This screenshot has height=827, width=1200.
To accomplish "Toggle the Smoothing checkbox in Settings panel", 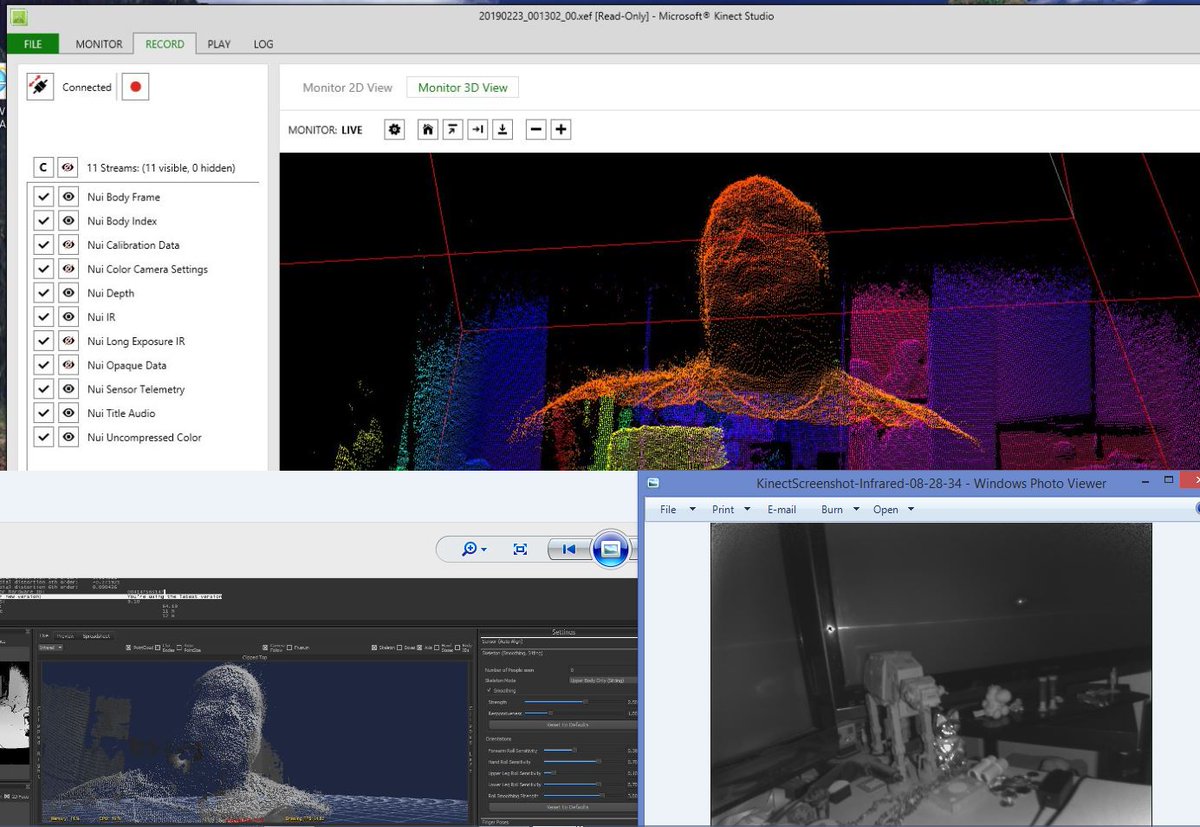I will click(x=488, y=690).
